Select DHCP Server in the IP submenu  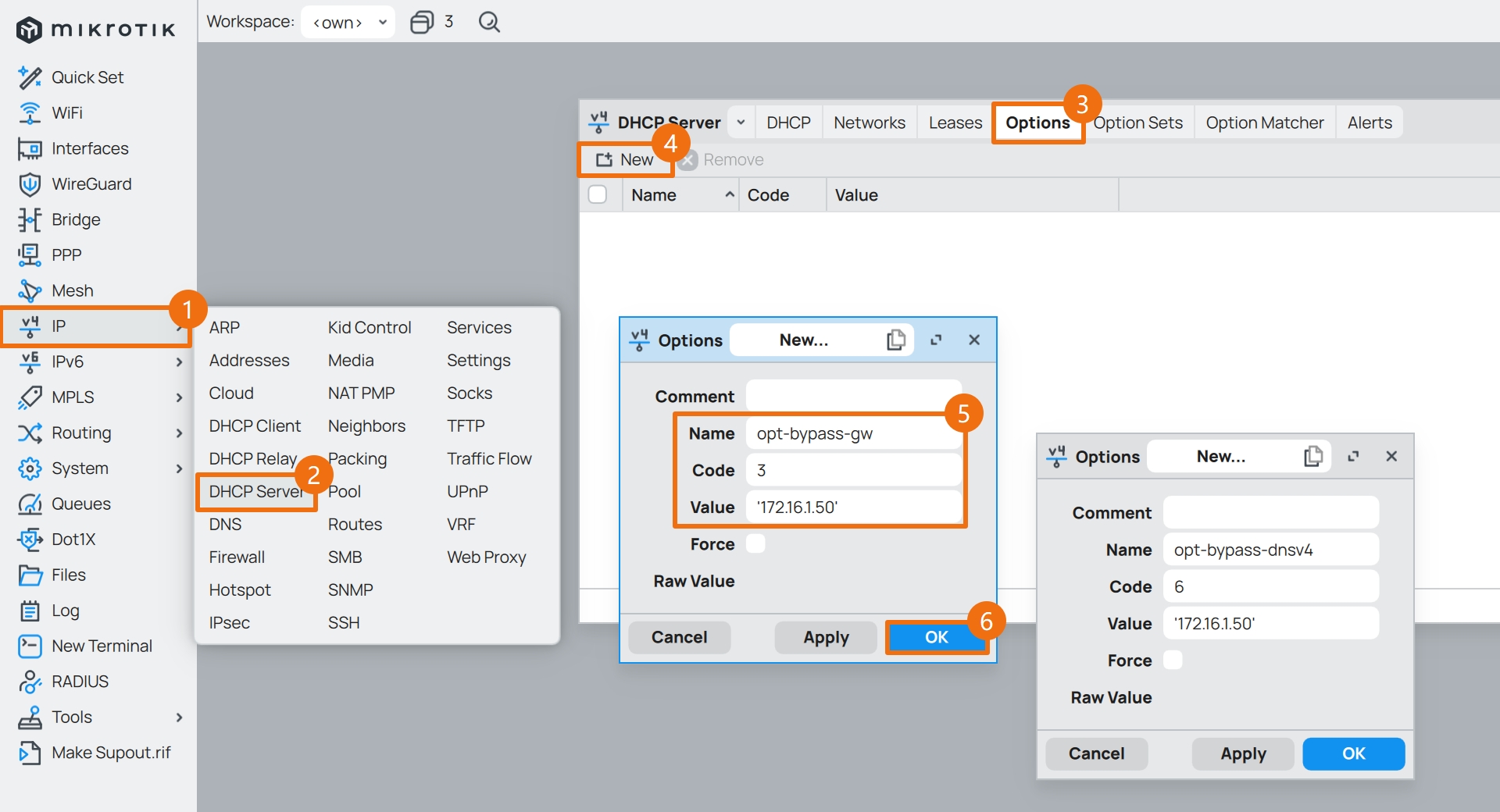256,492
